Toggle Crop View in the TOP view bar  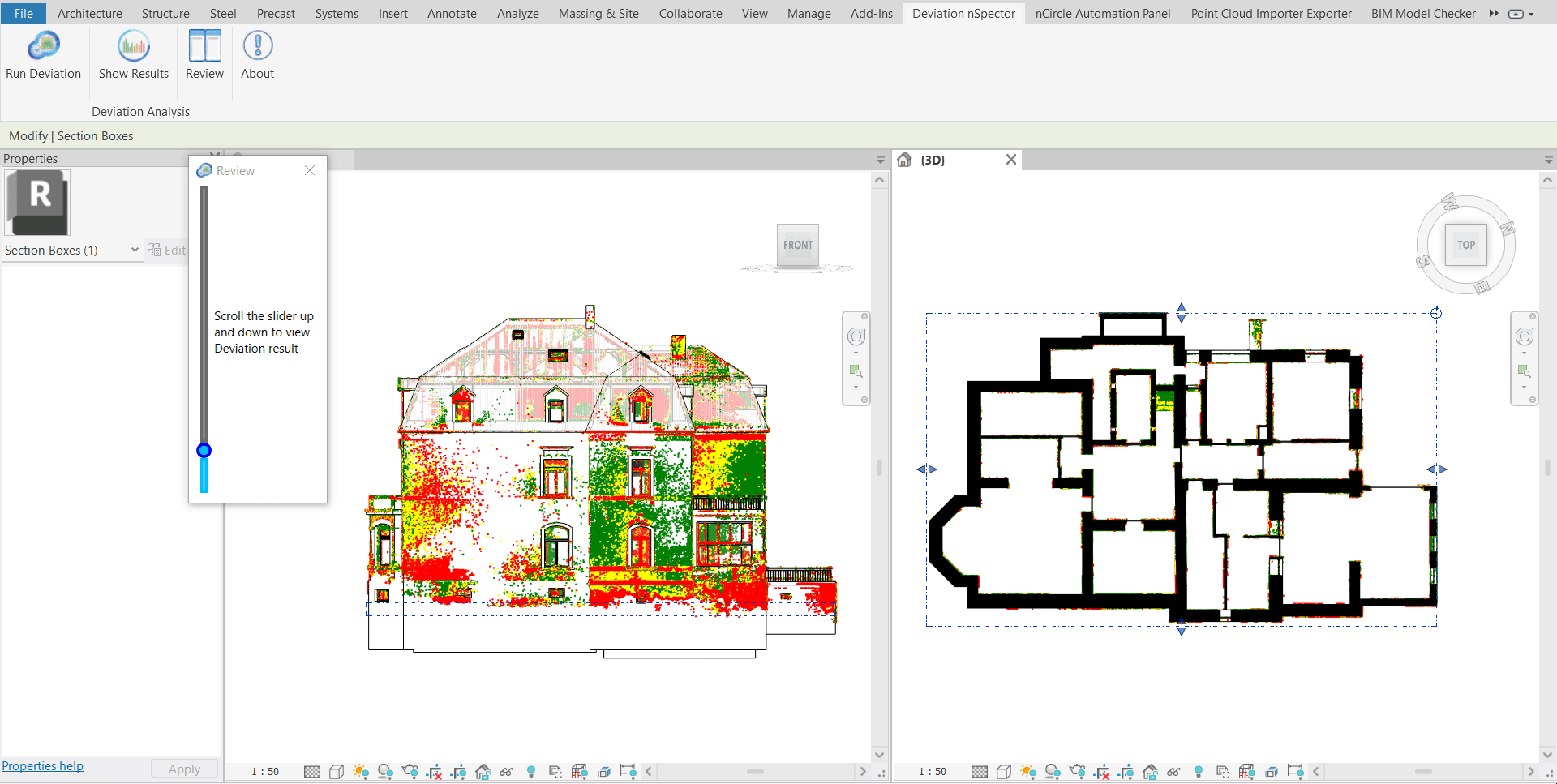coord(1101,772)
